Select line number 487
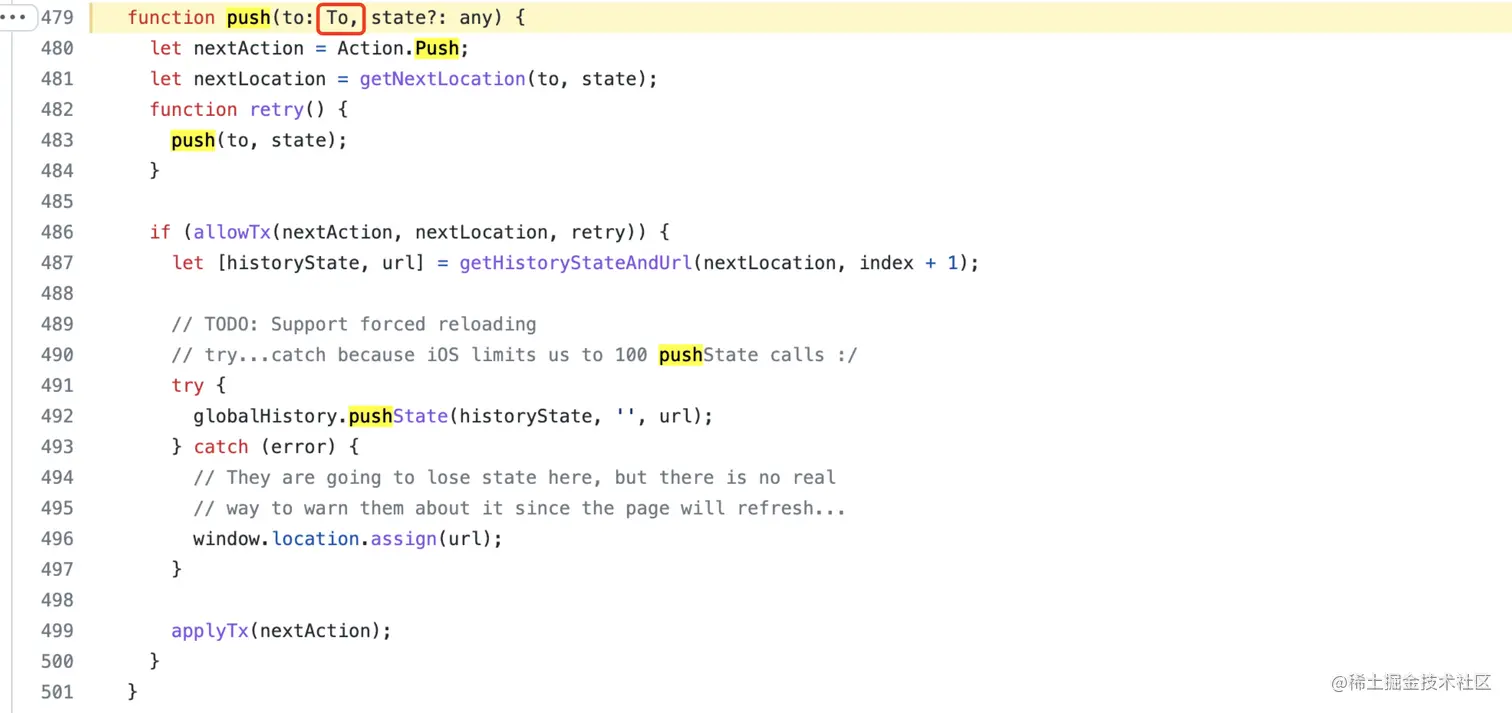This screenshot has width=1512, height=713. pyautogui.click(x=57, y=263)
